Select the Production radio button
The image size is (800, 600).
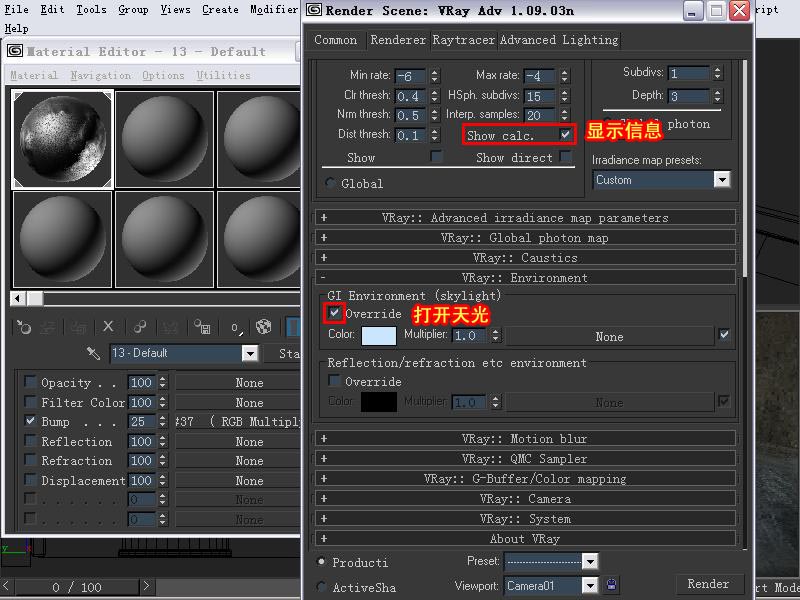tap(321, 561)
